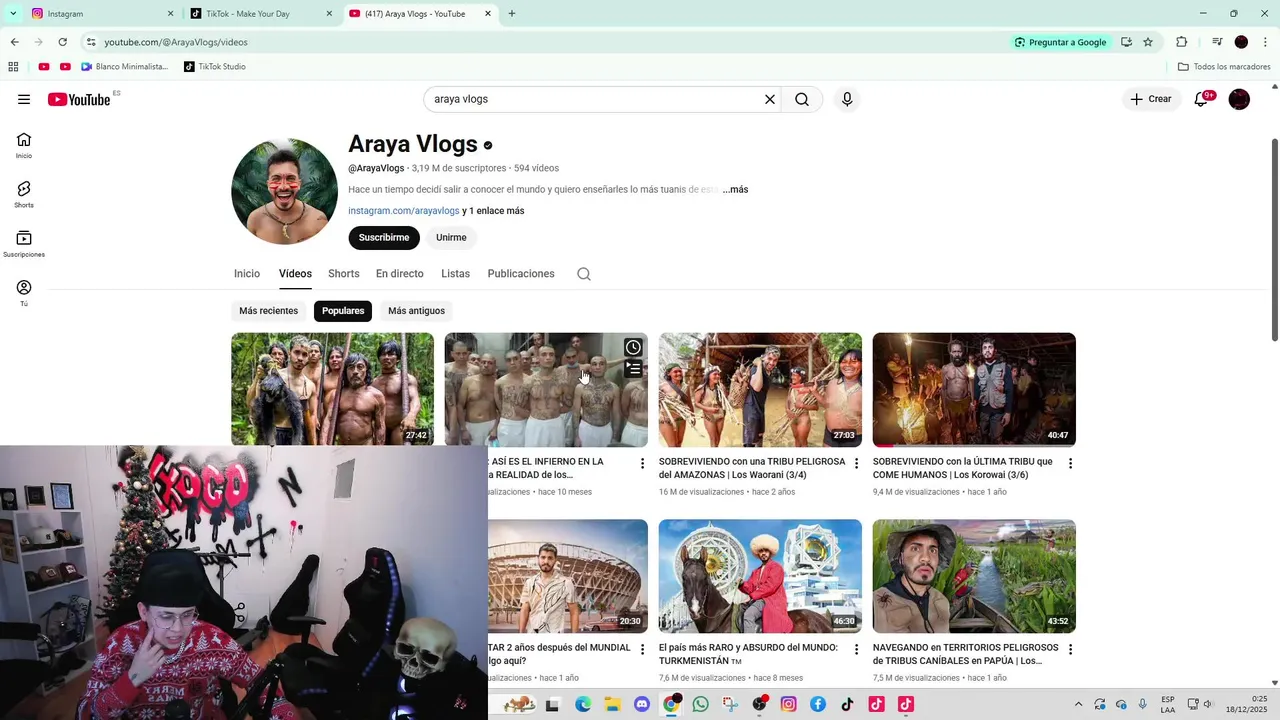The image size is (1280, 720).
Task: Search within the channel using the magnifier icon
Action: [x=584, y=274]
